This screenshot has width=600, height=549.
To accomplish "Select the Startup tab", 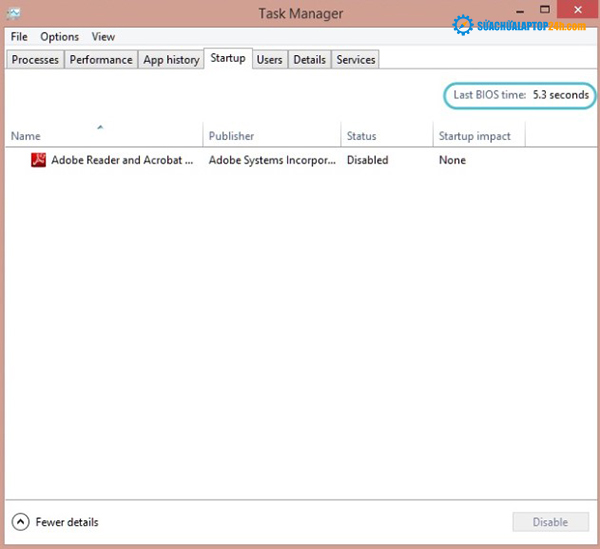I will coord(228,59).
